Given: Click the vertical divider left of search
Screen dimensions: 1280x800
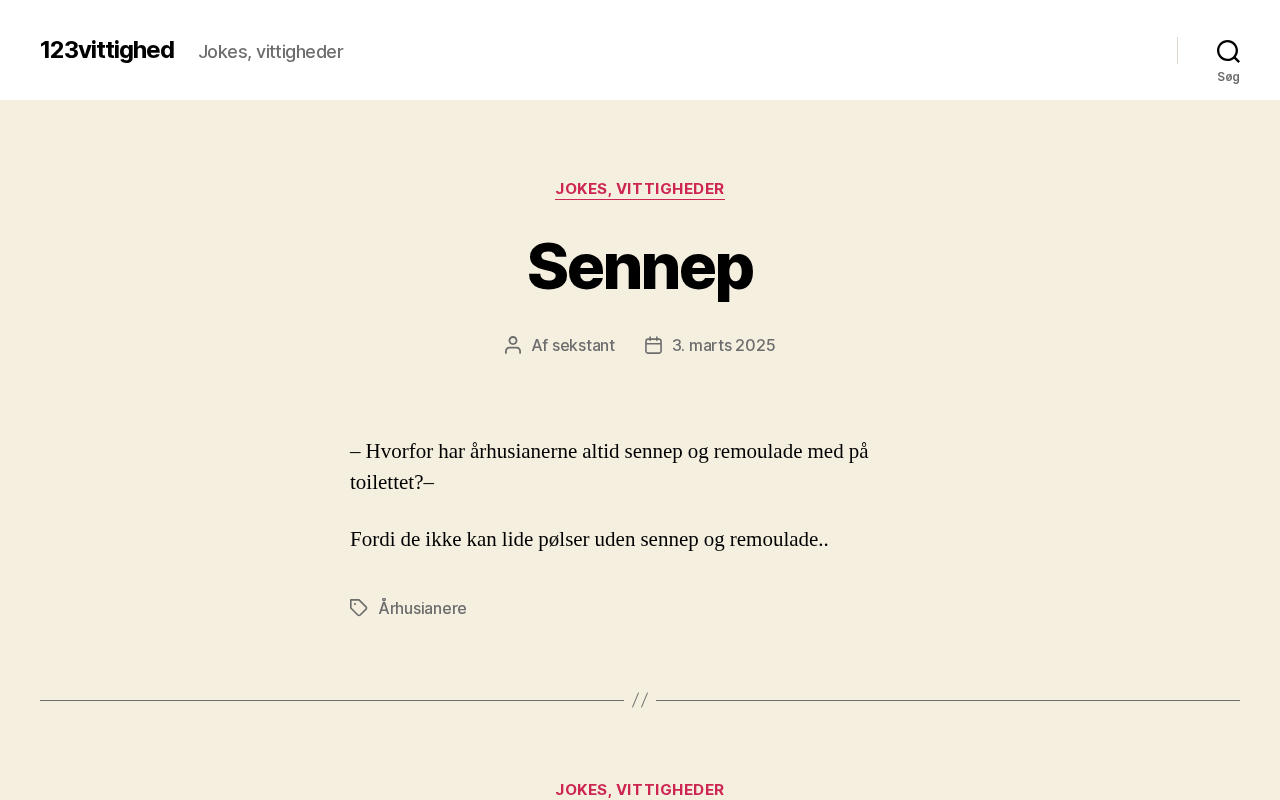Looking at the screenshot, I should [1177, 50].
